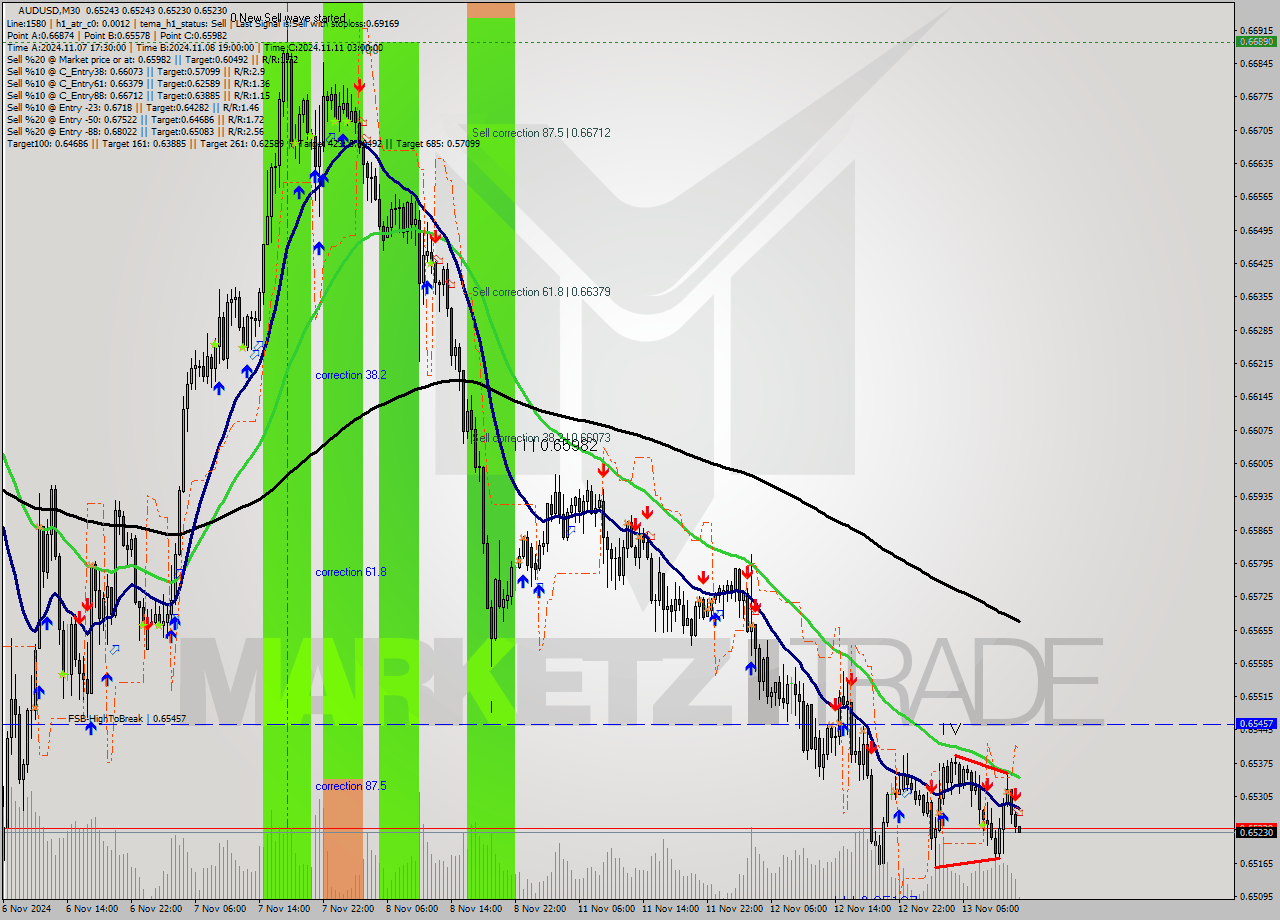
Task: Click the '13 Nov 06:00' time axis label
Action: [x=989, y=909]
